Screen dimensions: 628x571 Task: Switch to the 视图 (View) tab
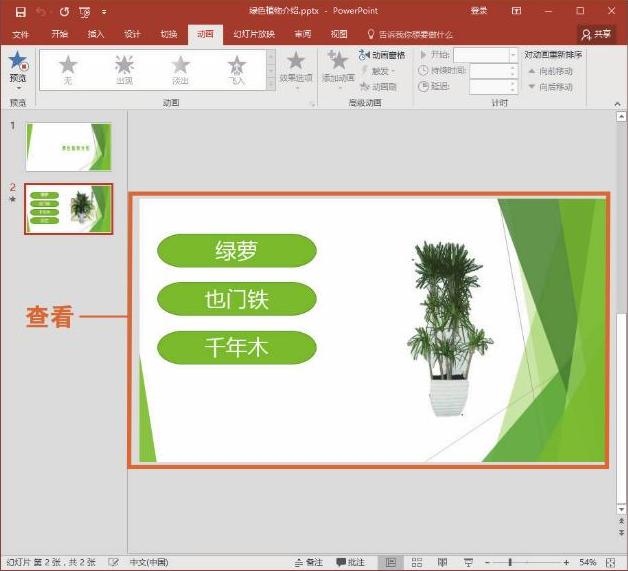pyautogui.click(x=339, y=34)
